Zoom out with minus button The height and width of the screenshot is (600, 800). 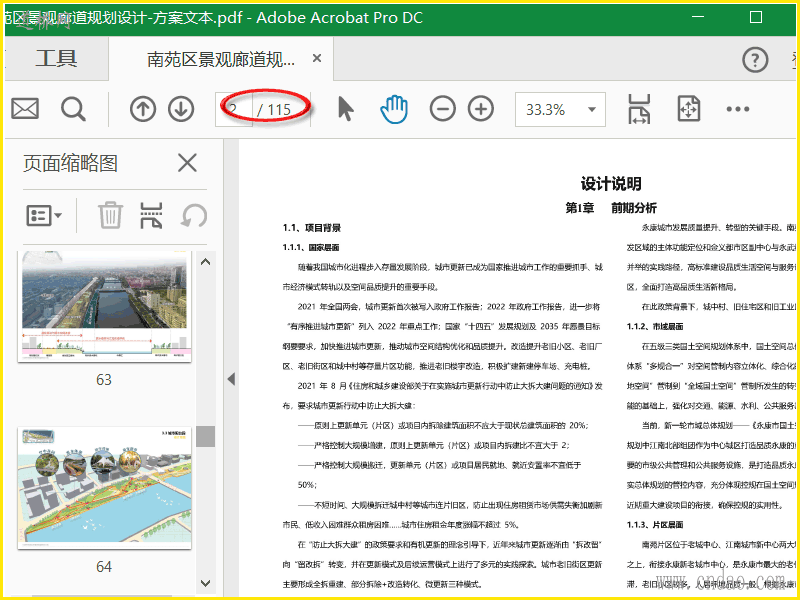coord(442,109)
